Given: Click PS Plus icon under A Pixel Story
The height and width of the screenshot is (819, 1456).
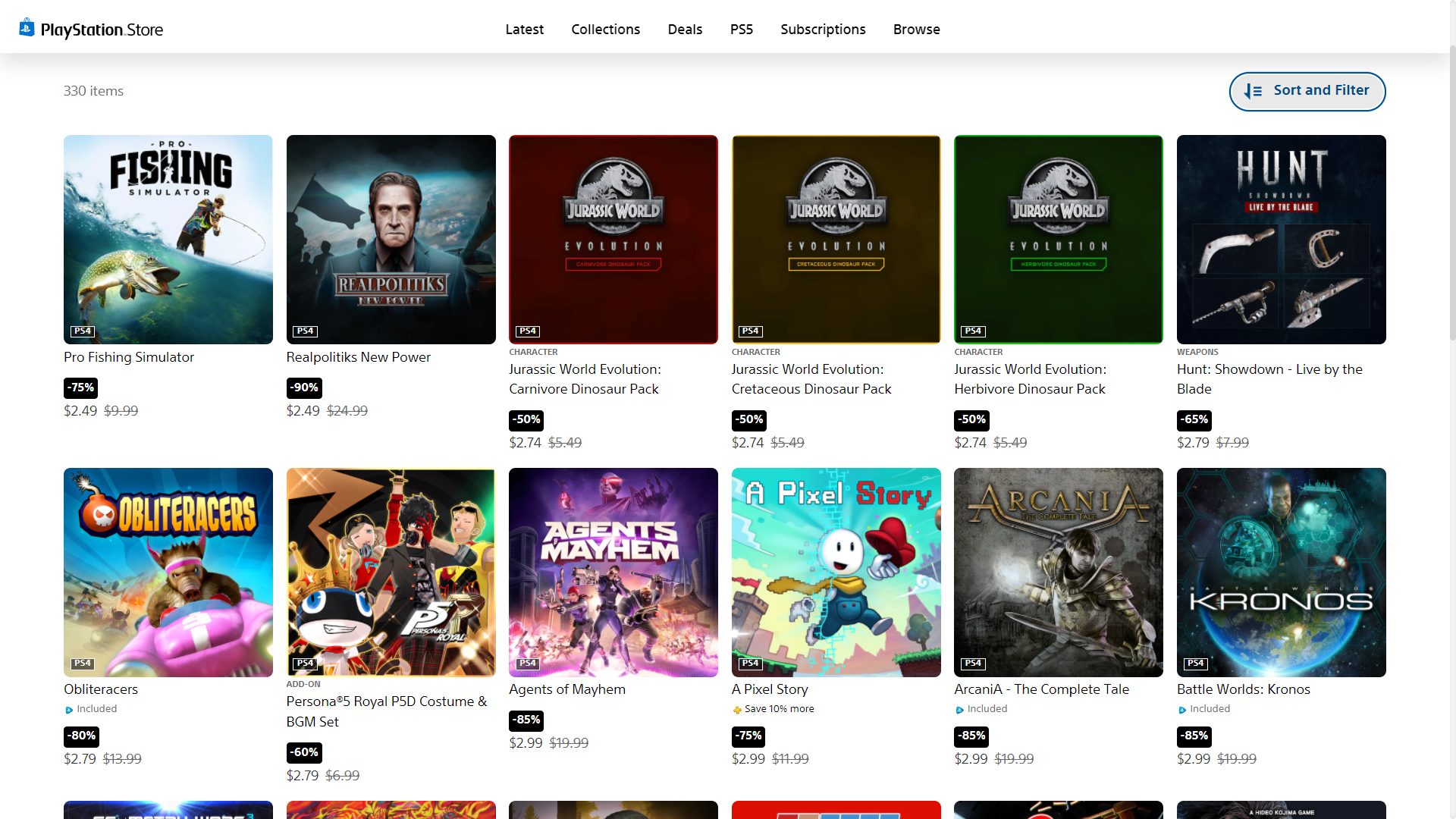Looking at the screenshot, I should coord(737,710).
